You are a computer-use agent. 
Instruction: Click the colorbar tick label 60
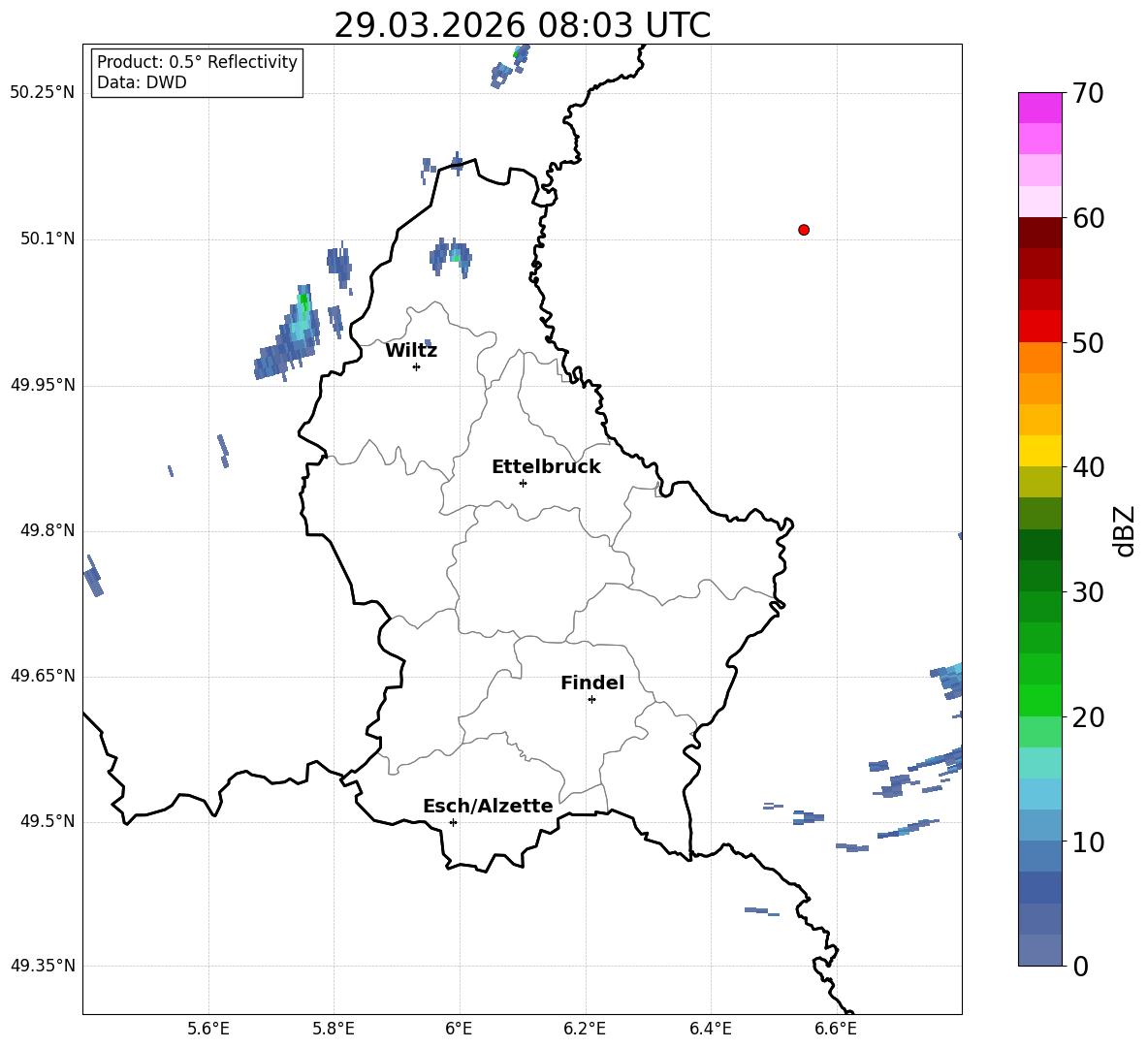1088,218
